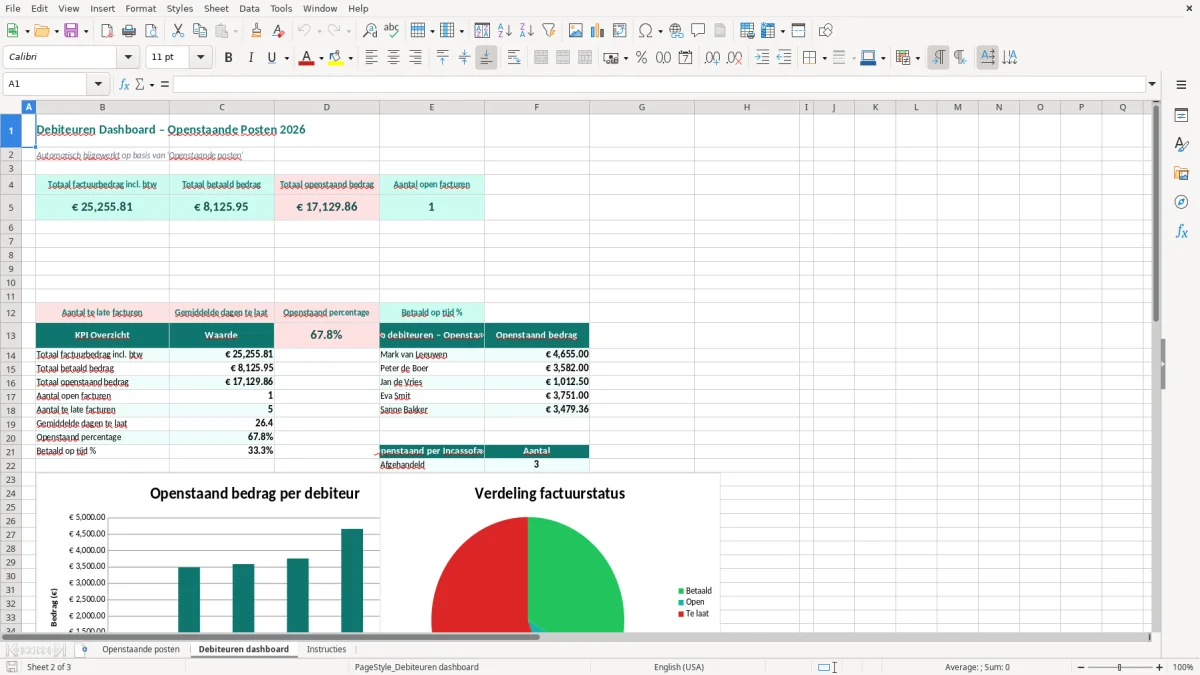Open background color dropdown arrow
This screenshot has width=1200, height=675.
350,58
